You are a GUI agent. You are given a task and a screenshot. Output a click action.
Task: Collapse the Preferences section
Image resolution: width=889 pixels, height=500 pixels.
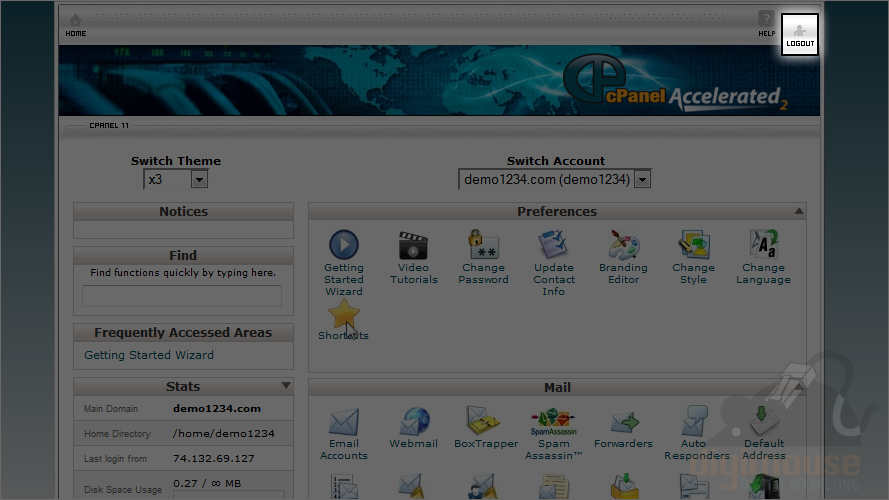click(798, 211)
